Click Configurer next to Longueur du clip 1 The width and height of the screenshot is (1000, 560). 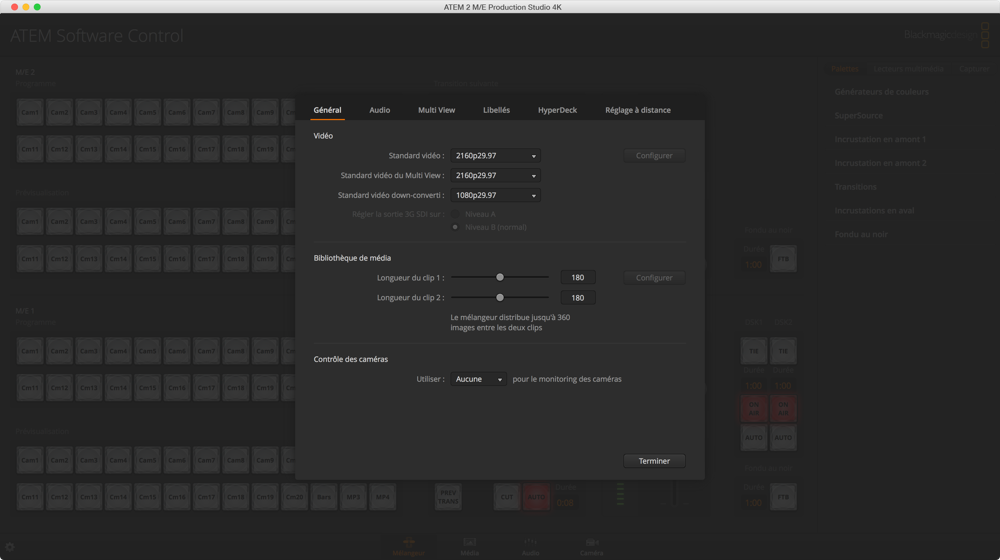(654, 277)
